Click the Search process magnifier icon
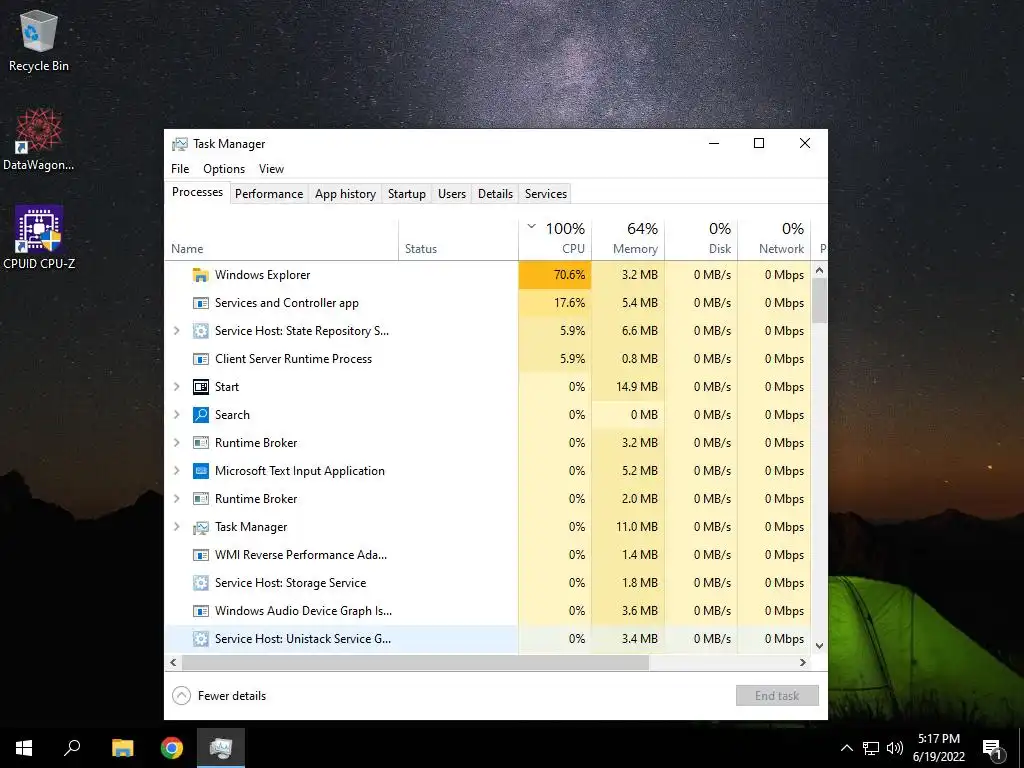This screenshot has width=1024, height=768. click(200, 415)
